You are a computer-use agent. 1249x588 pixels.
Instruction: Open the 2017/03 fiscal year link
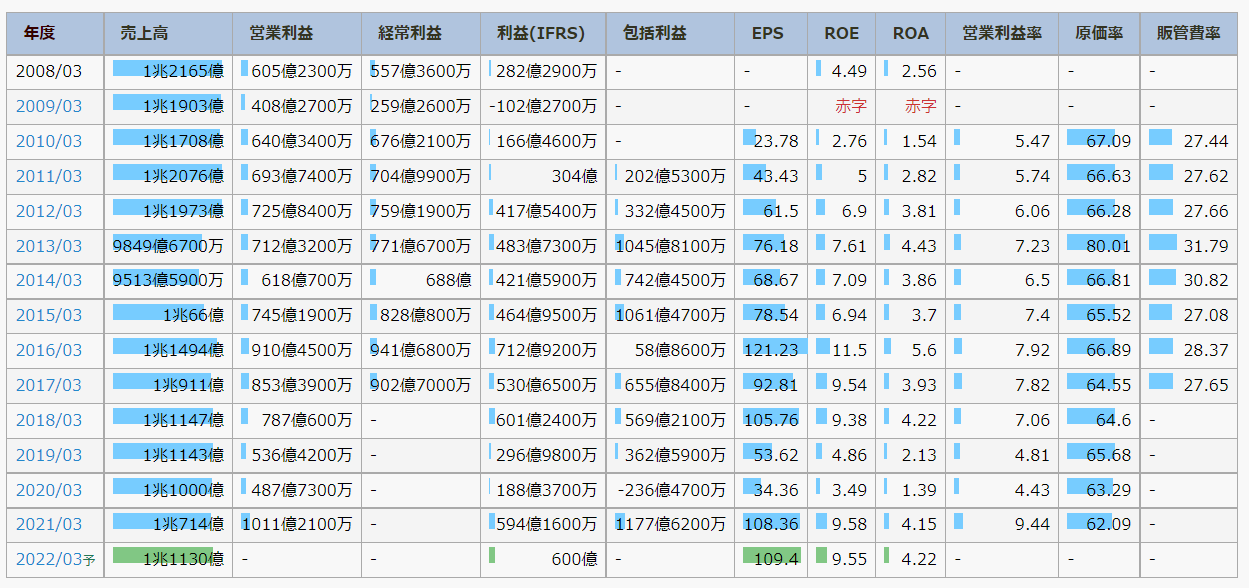pyautogui.click(x=49, y=385)
